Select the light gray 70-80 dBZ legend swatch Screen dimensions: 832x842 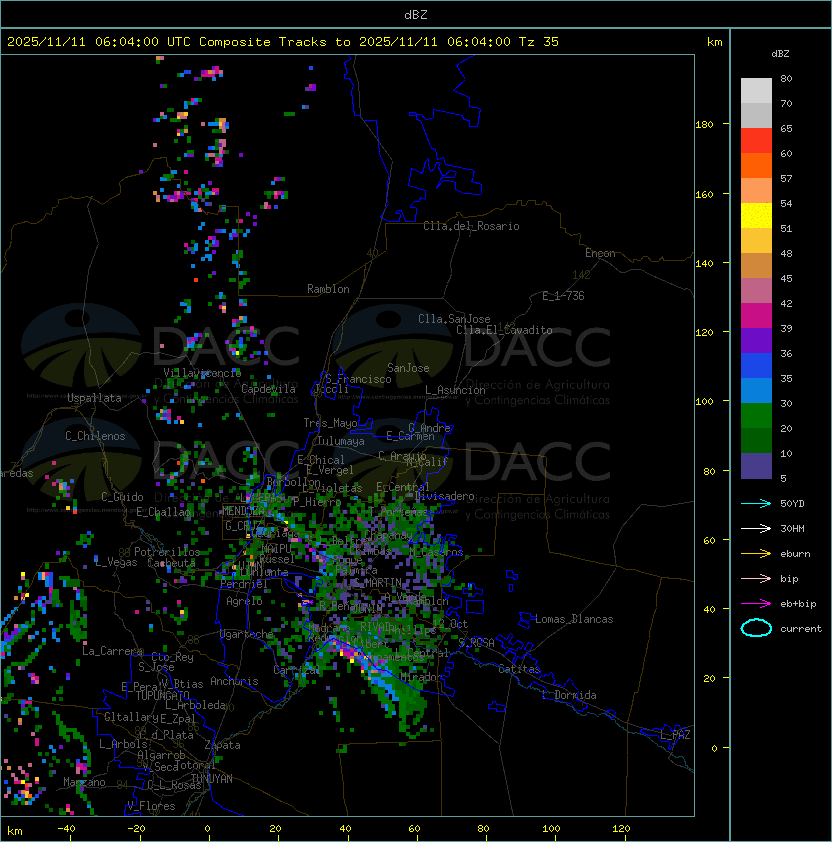pyautogui.click(x=756, y=91)
